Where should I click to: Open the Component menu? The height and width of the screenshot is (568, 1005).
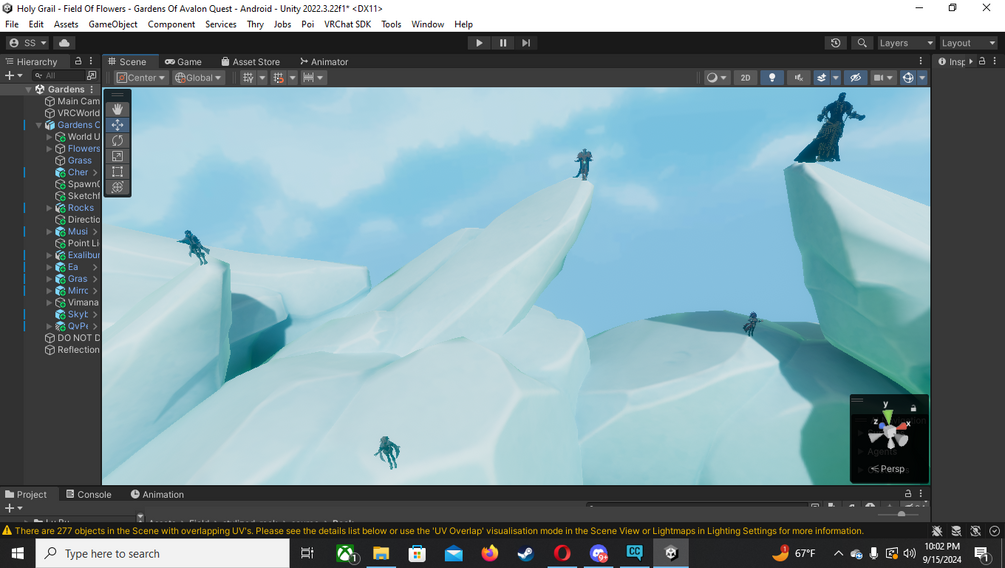[171, 24]
